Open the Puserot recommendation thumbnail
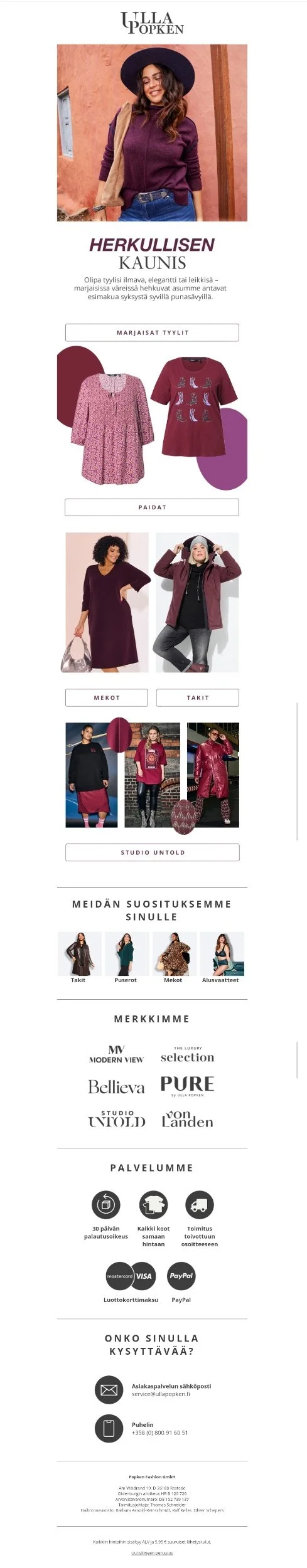Viewport: 307px width, 1568px height. tap(126, 953)
